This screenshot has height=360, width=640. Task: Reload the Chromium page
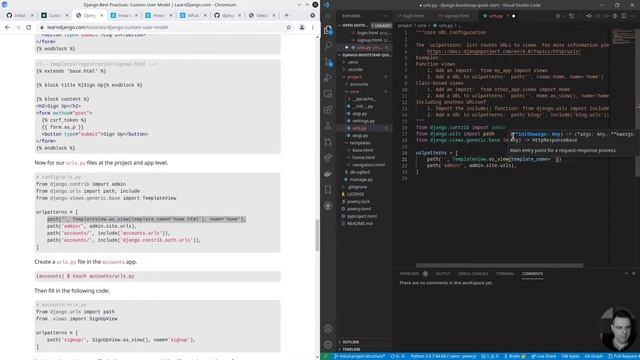click(x=29, y=27)
